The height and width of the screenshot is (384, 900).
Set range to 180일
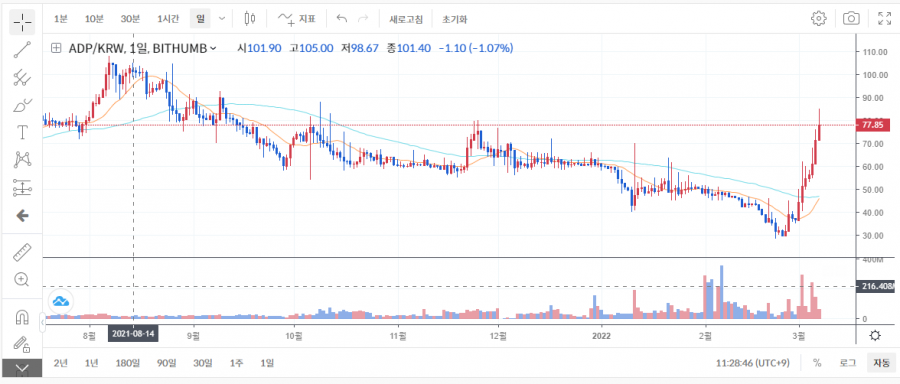(x=127, y=363)
